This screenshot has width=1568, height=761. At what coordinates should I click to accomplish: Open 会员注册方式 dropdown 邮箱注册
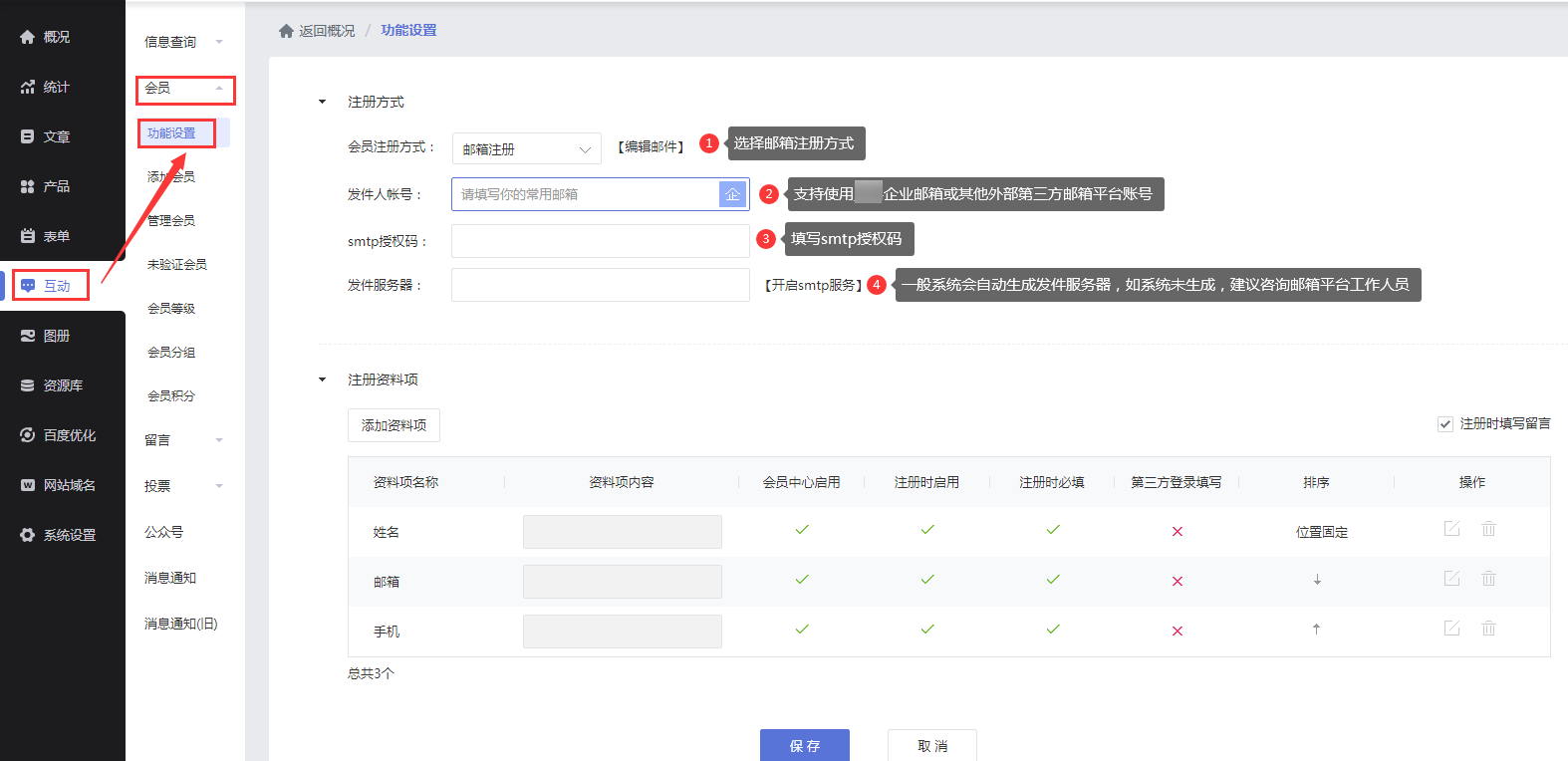[x=527, y=148]
